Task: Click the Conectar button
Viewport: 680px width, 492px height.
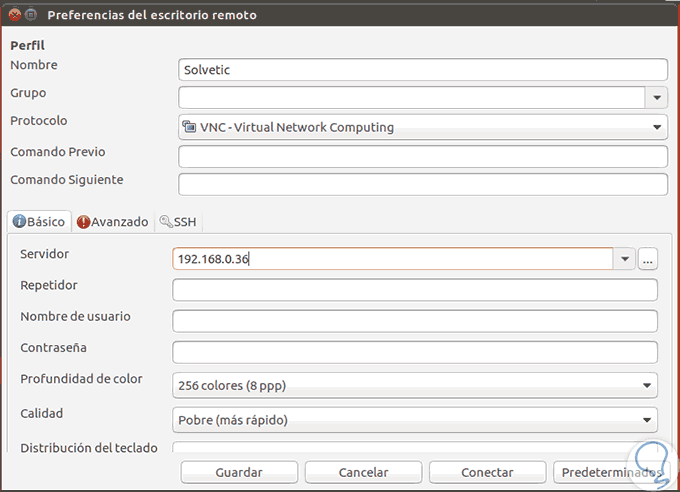Action: [x=487, y=472]
